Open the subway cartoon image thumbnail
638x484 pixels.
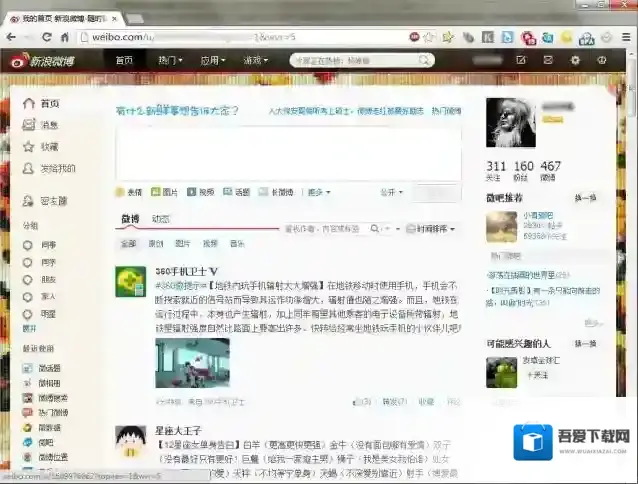192,363
